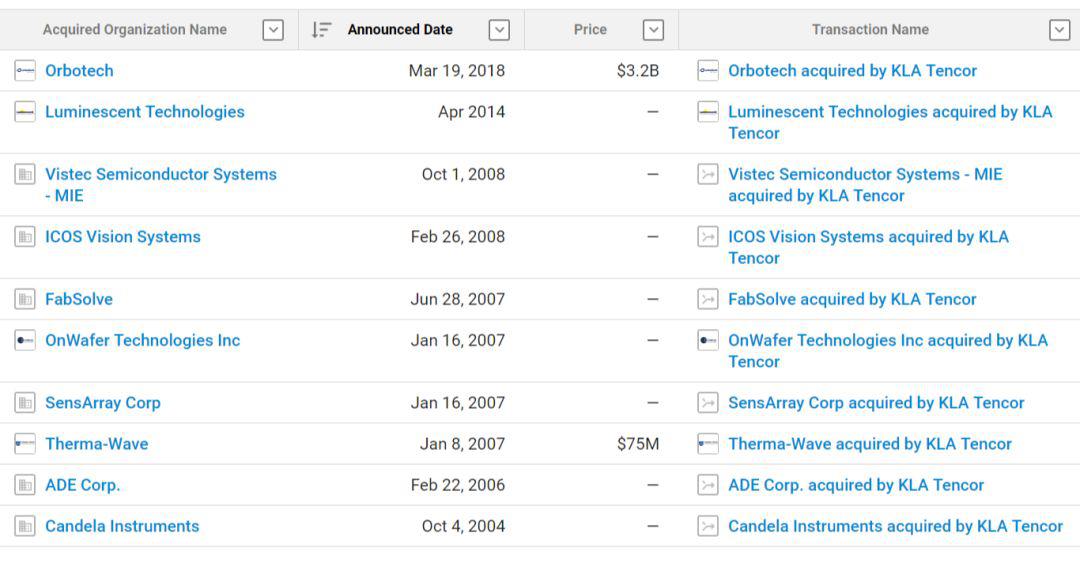Click the ADE Corp. organization icon
Screen dimensions: 1080x563
point(25,485)
